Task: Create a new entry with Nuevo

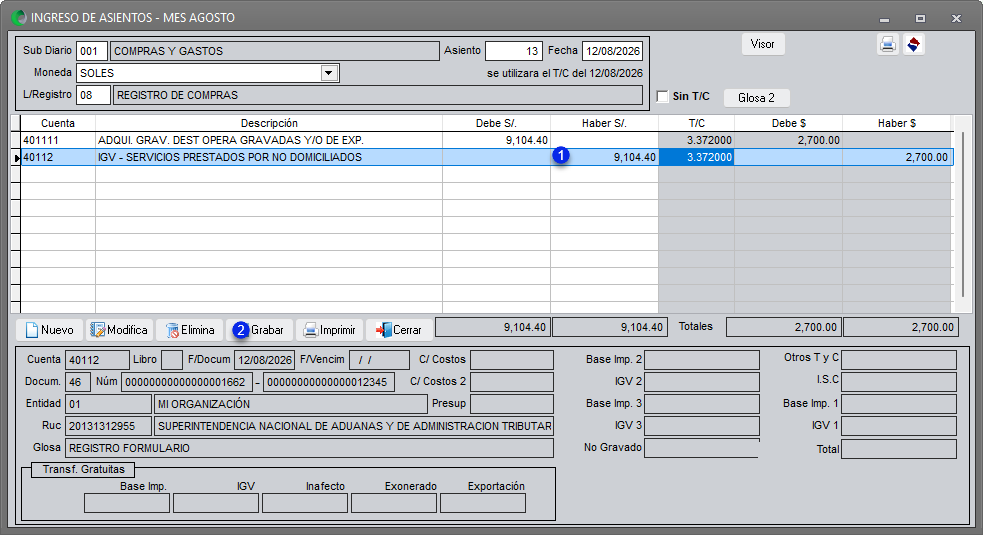Action: tap(49, 330)
